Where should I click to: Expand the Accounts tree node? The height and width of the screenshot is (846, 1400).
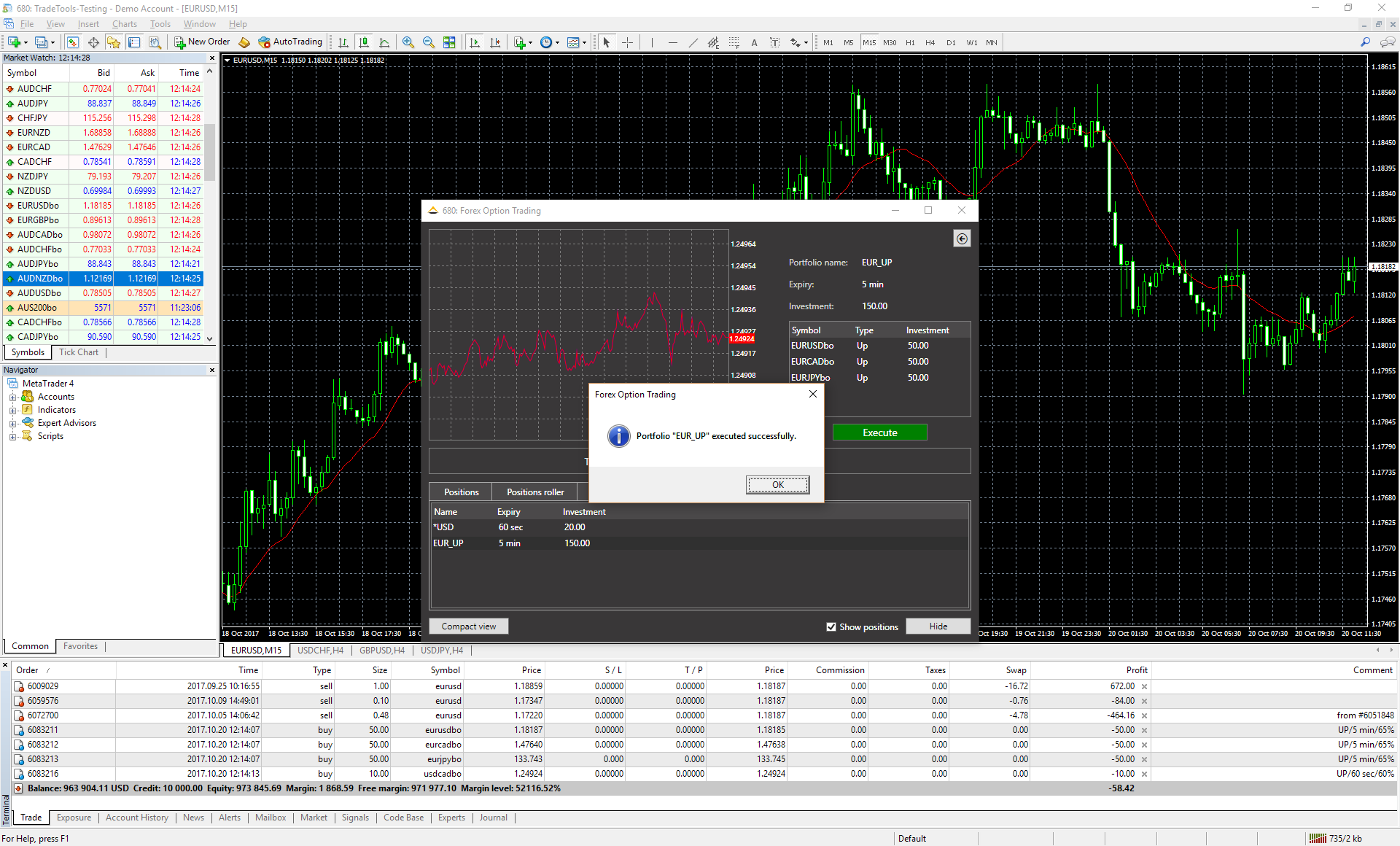point(12,397)
